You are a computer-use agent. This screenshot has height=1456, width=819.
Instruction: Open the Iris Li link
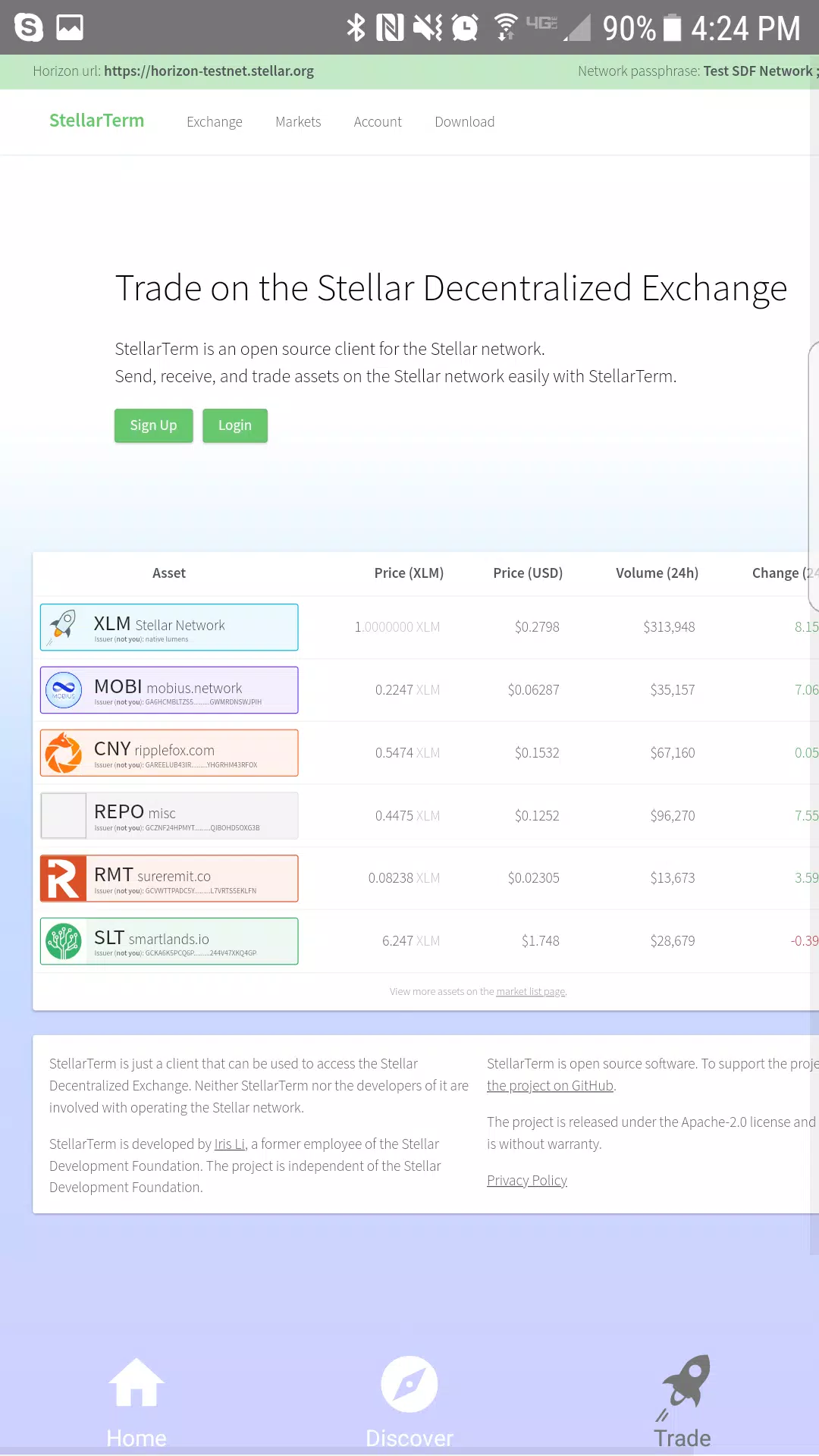pos(230,1144)
